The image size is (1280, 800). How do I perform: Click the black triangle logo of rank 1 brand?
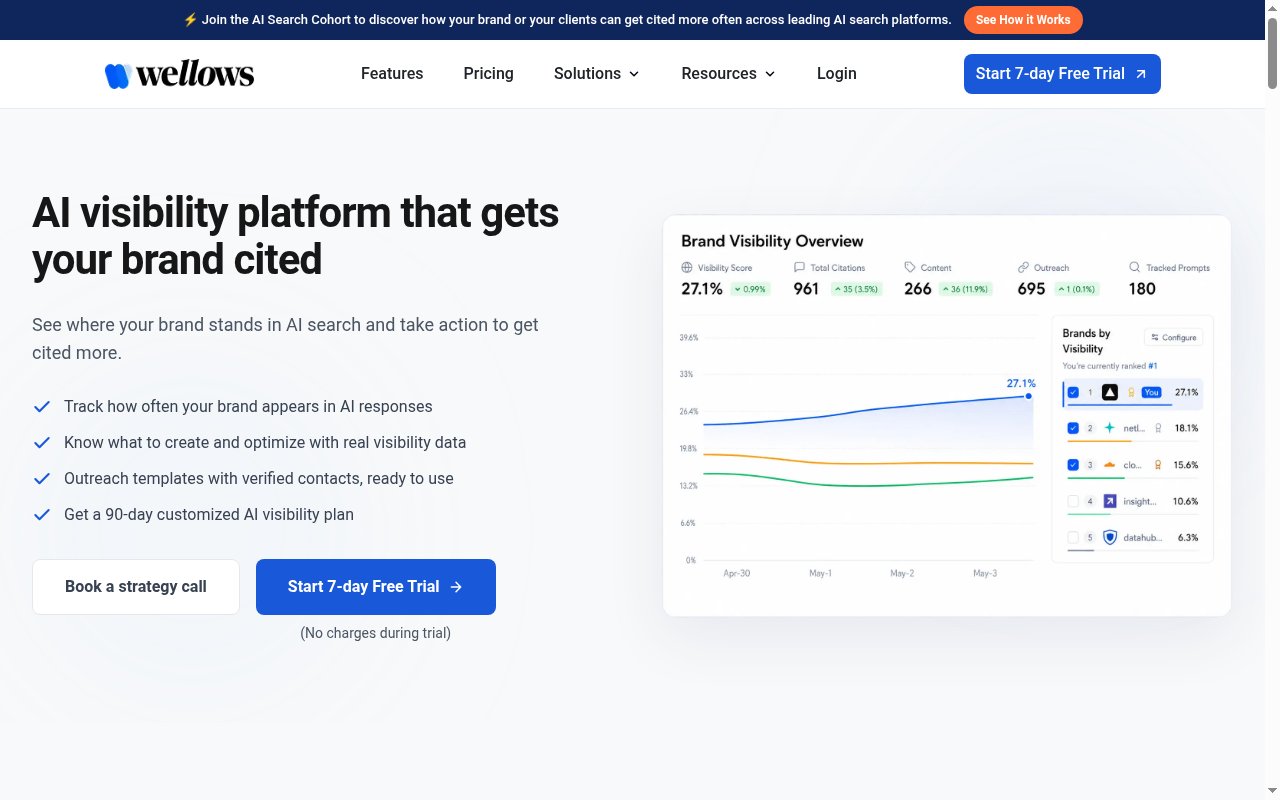point(1109,392)
